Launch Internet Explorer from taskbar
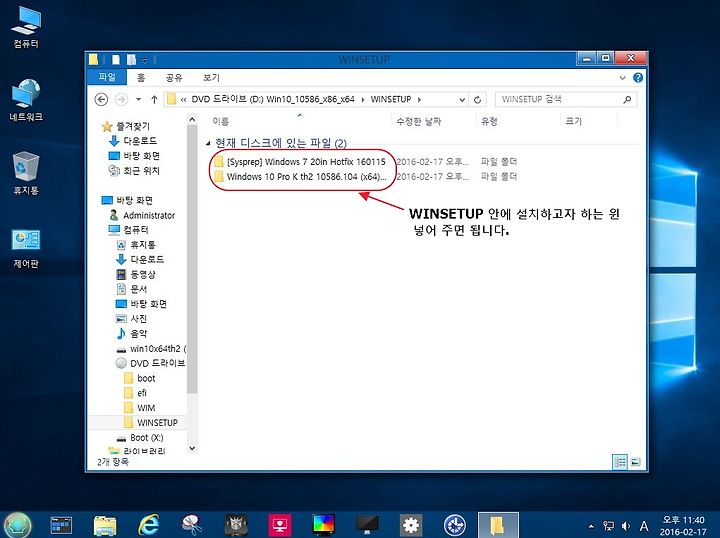This screenshot has height=538, width=720. pos(148,525)
